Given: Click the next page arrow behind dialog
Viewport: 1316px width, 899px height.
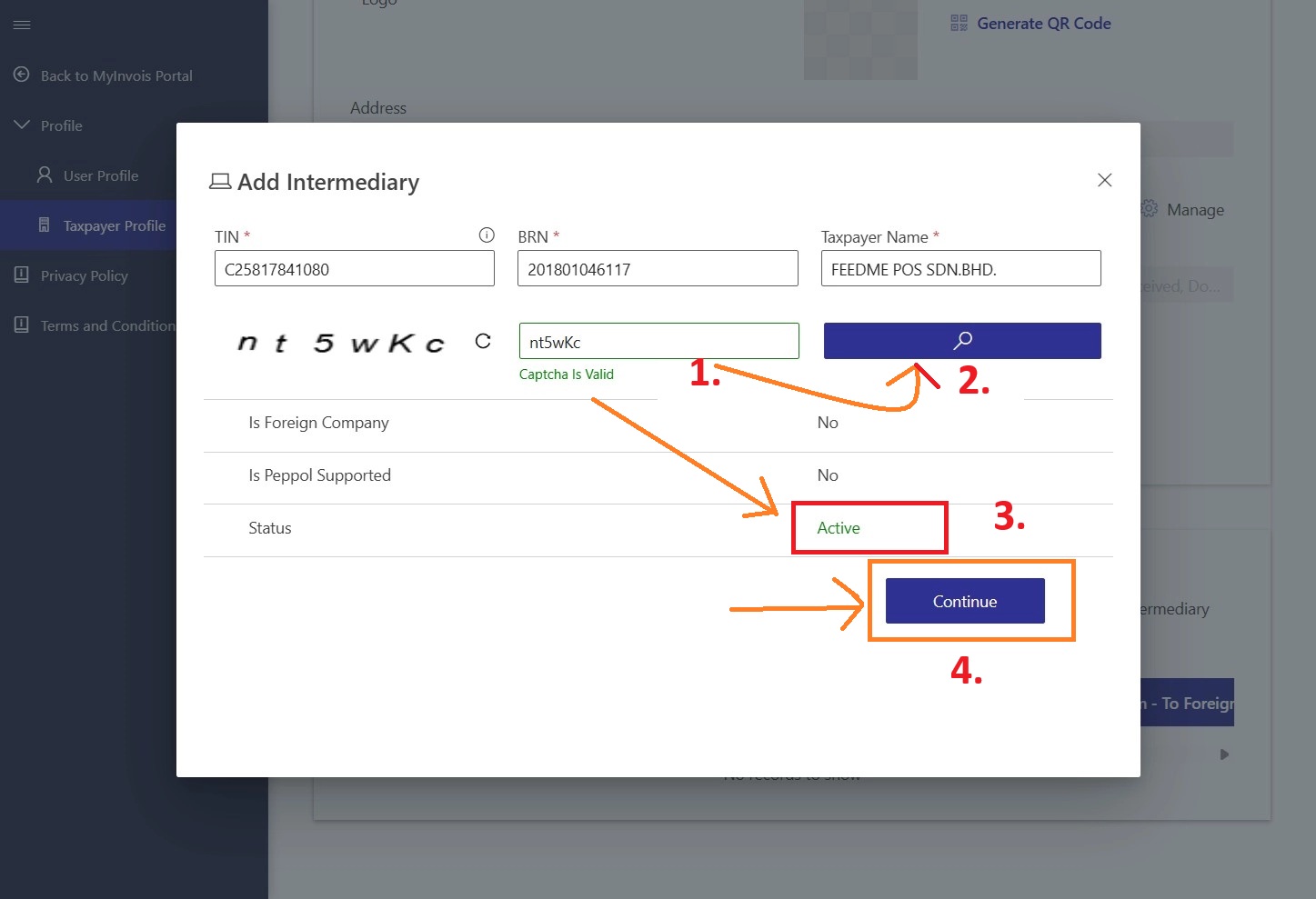Looking at the screenshot, I should [x=1224, y=754].
